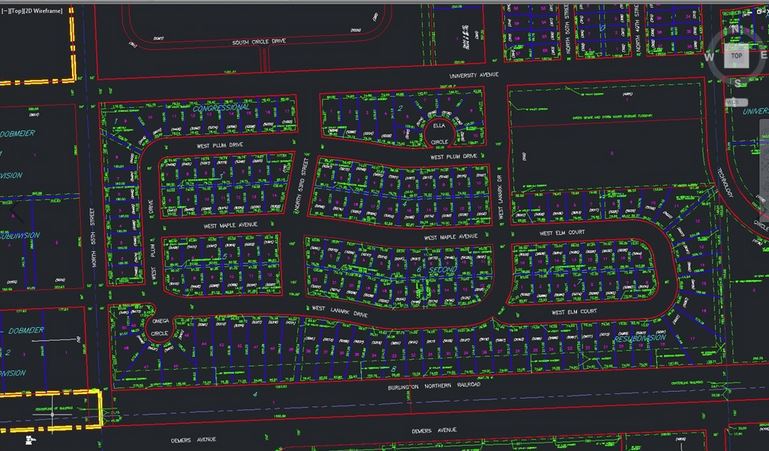Open the [-] viewport controls menu

tap(5, 9)
